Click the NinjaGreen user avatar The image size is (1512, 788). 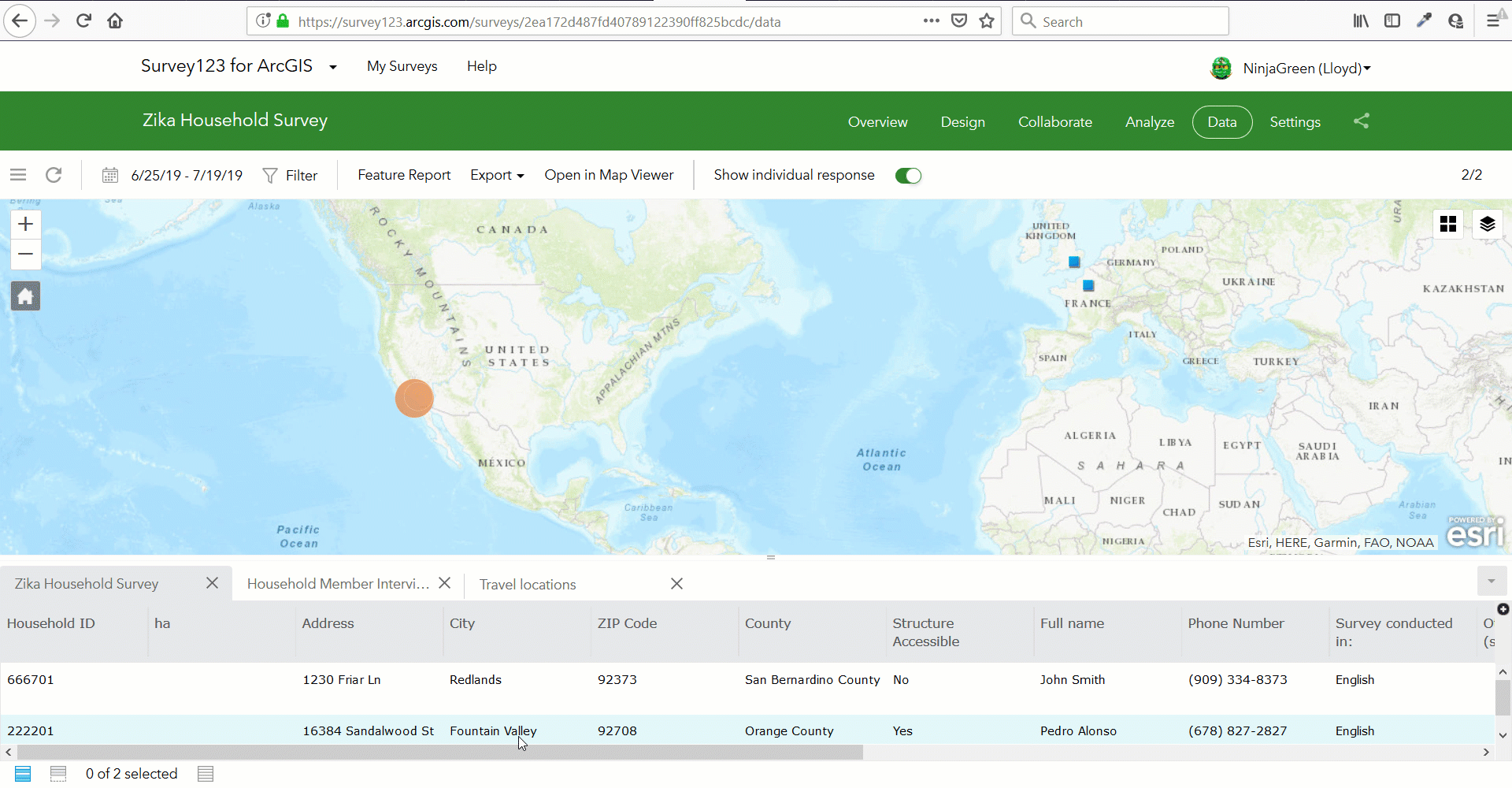(x=1221, y=69)
